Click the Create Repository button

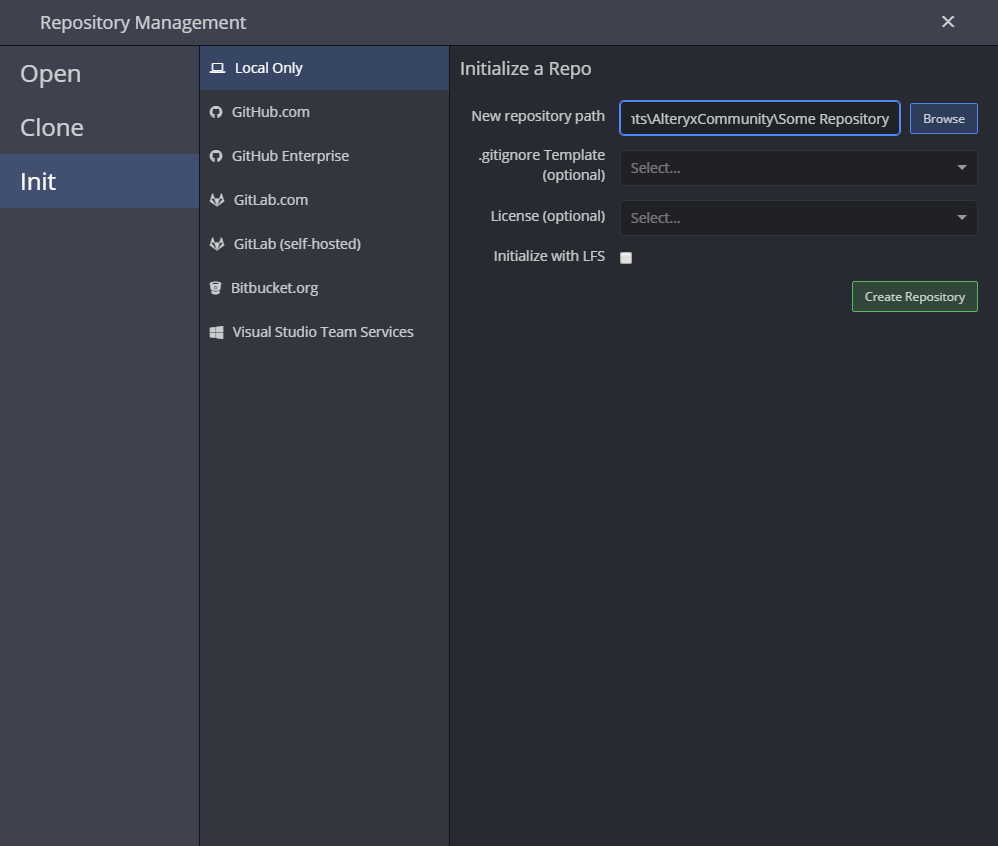click(x=914, y=296)
